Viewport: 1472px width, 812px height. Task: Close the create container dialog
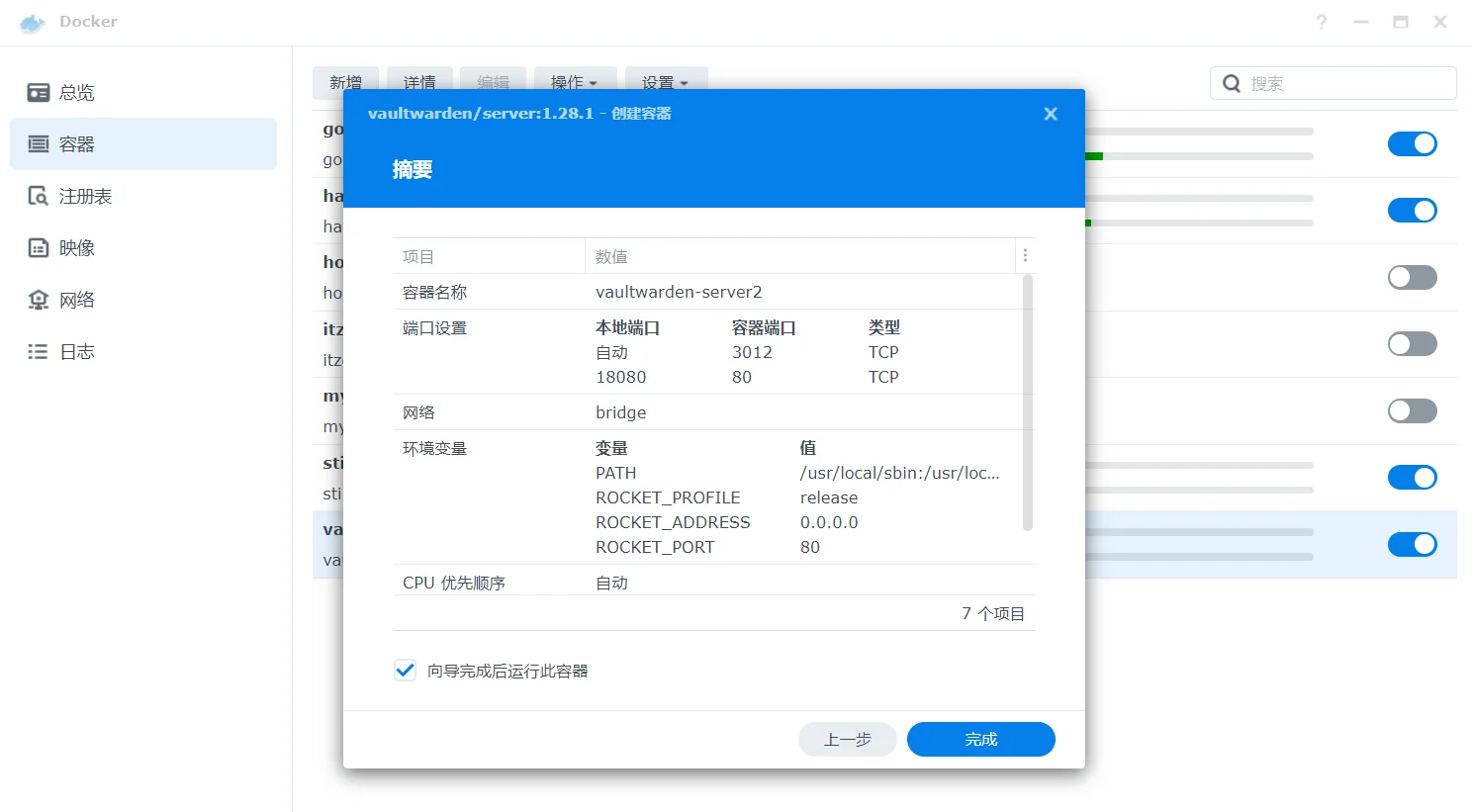pyautogui.click(x=1051, y=114)
